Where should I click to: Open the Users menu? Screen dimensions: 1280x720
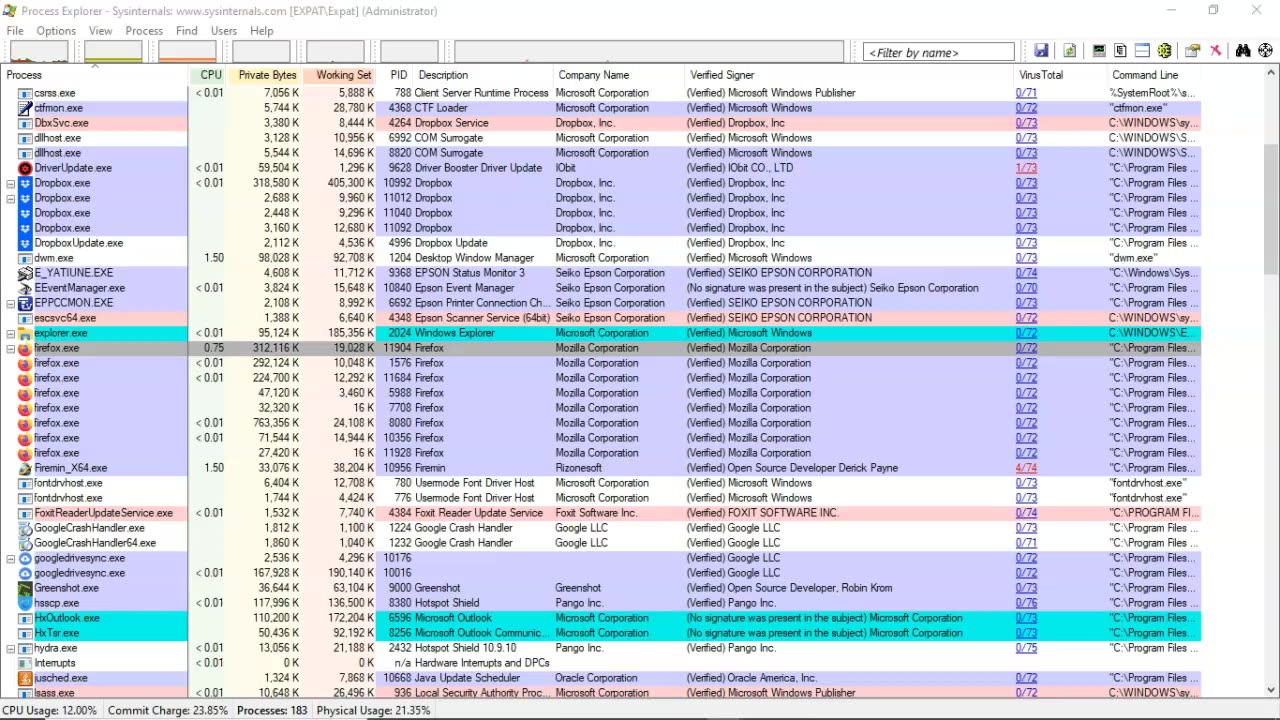tap(224, 31)
